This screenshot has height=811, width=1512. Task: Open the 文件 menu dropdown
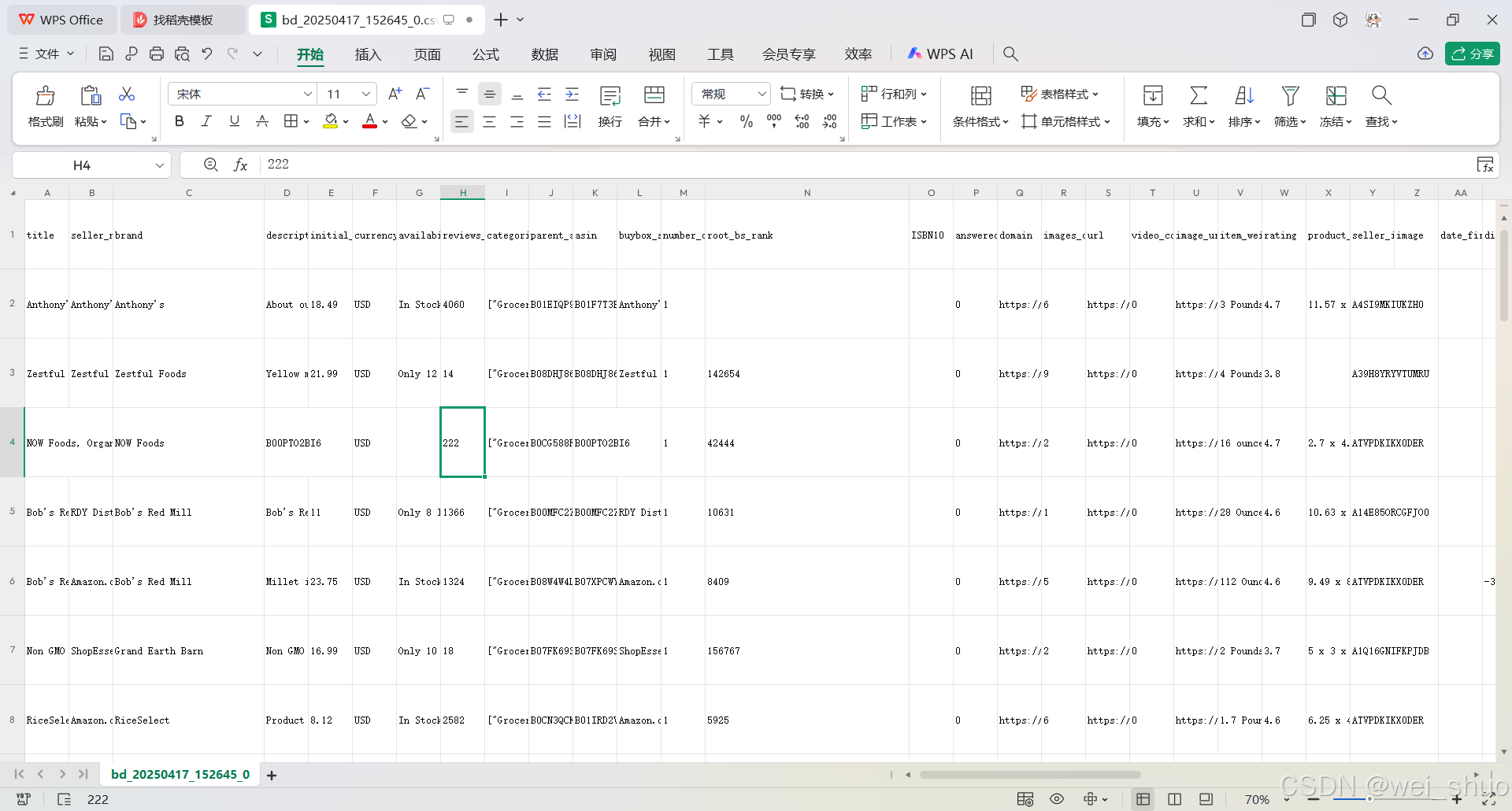46,54
